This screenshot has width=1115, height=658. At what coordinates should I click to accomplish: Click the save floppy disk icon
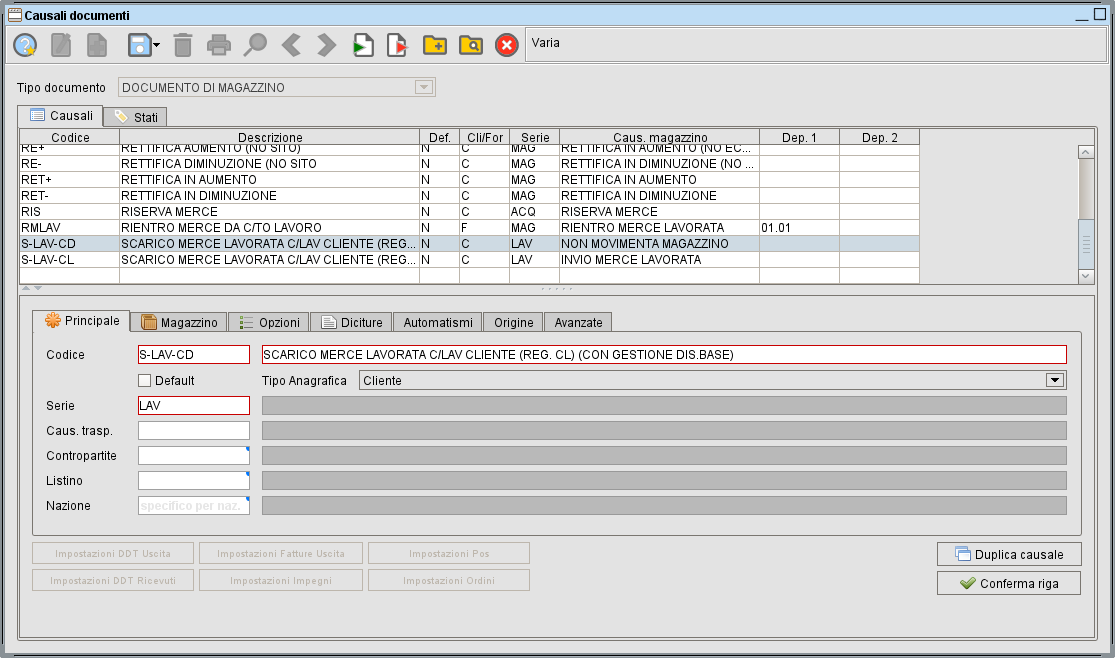[138, 44]
